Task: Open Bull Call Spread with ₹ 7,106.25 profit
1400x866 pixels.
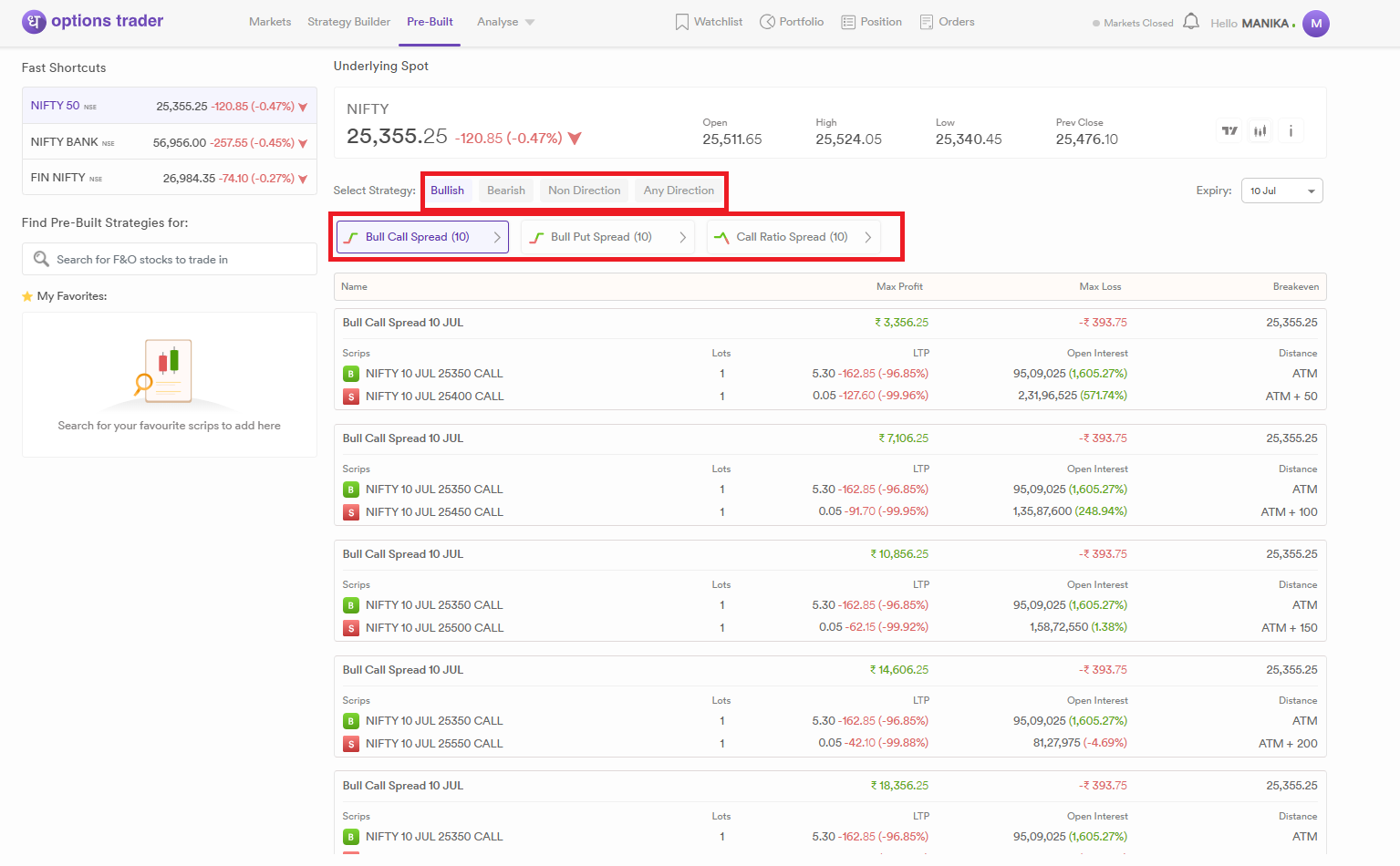Action: point(830,438)
